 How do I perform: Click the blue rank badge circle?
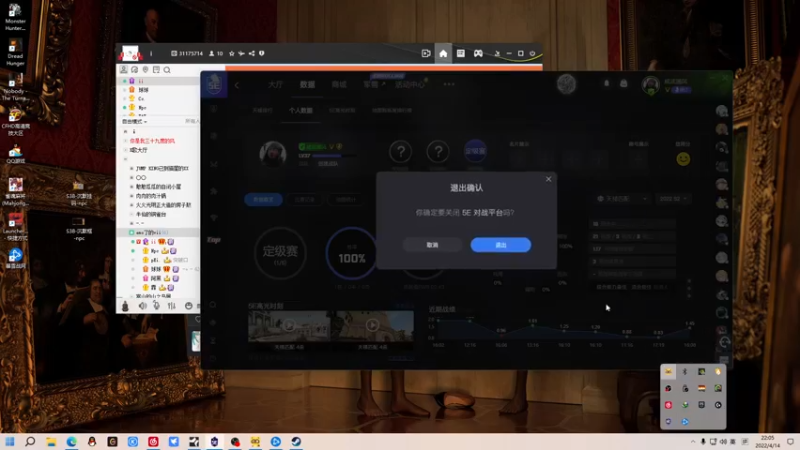tap(475, 151)
